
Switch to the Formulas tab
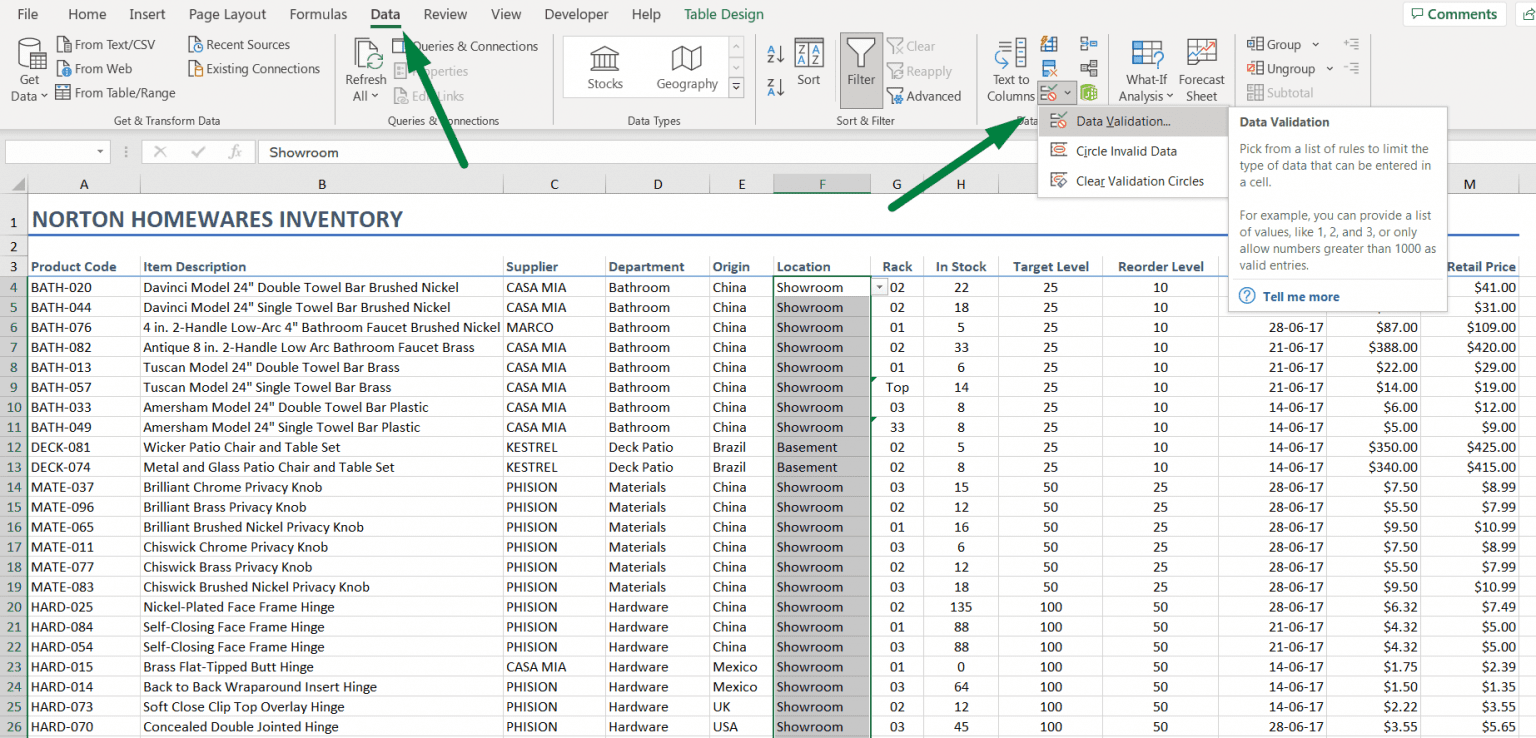click(318, 14)
